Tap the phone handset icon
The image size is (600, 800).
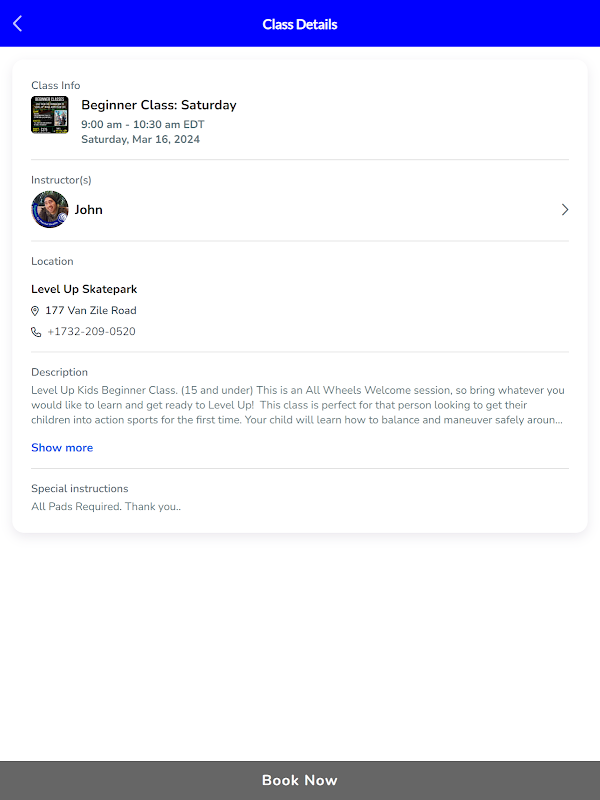36,332
